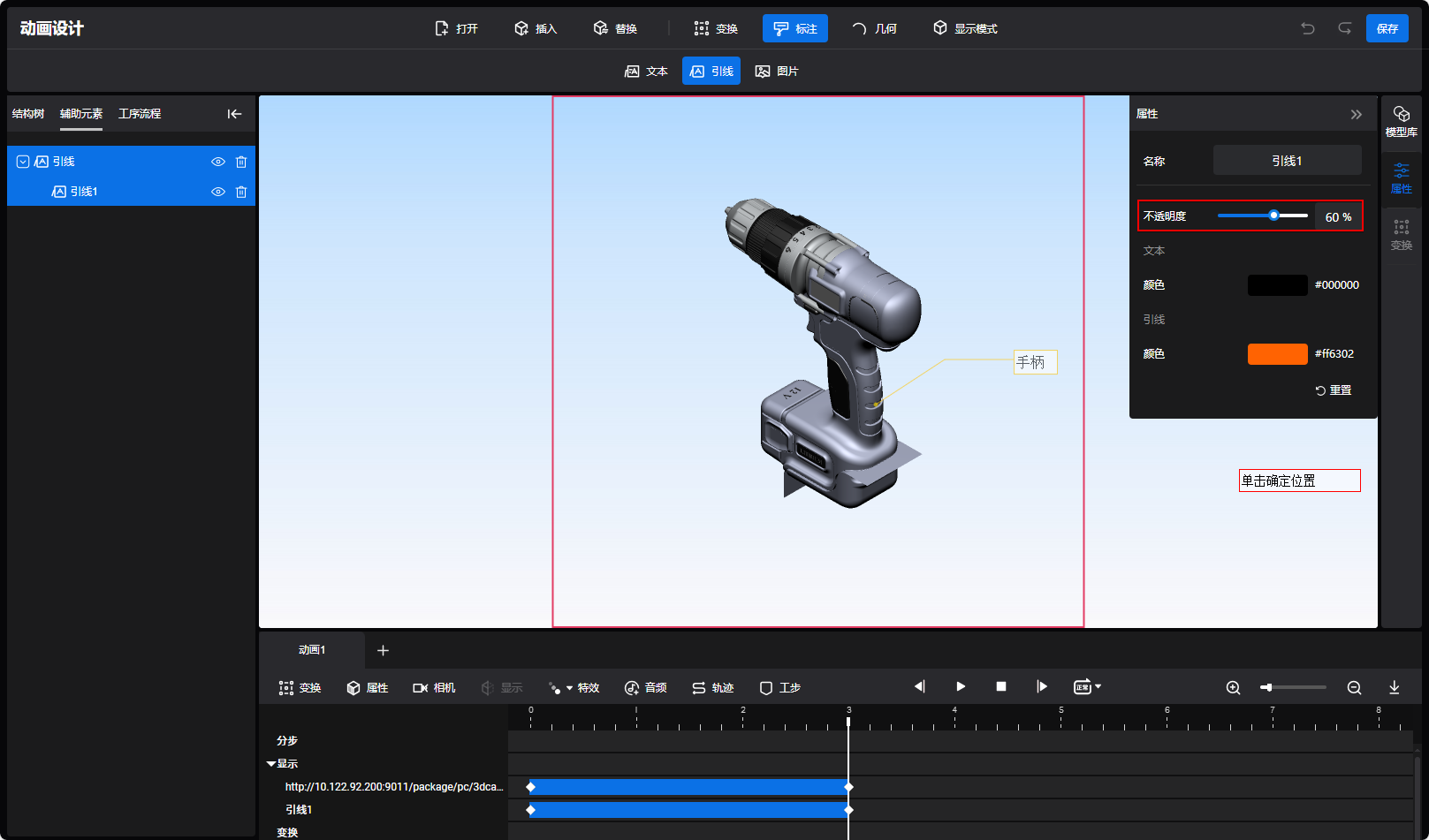Select the 相机 camera tool
Viewport: 1429px width, 840px height.
pyautogui.click(x=434, y=687)
